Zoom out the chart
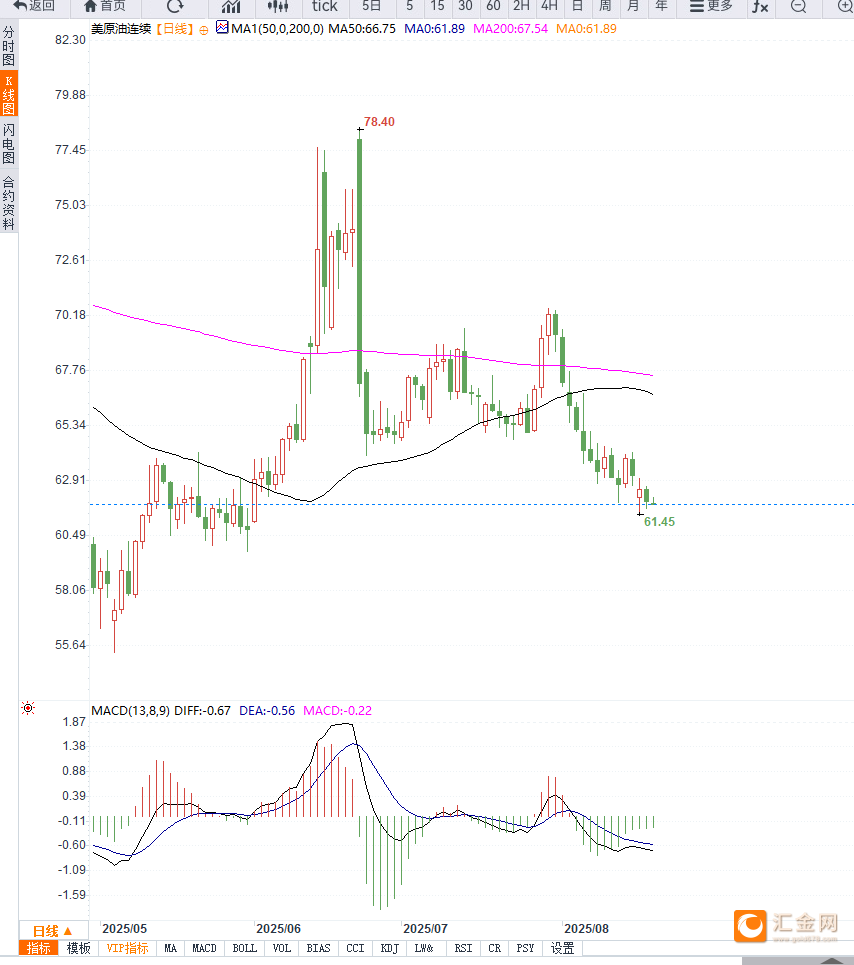854x965 pixels. tap(798, 7)
